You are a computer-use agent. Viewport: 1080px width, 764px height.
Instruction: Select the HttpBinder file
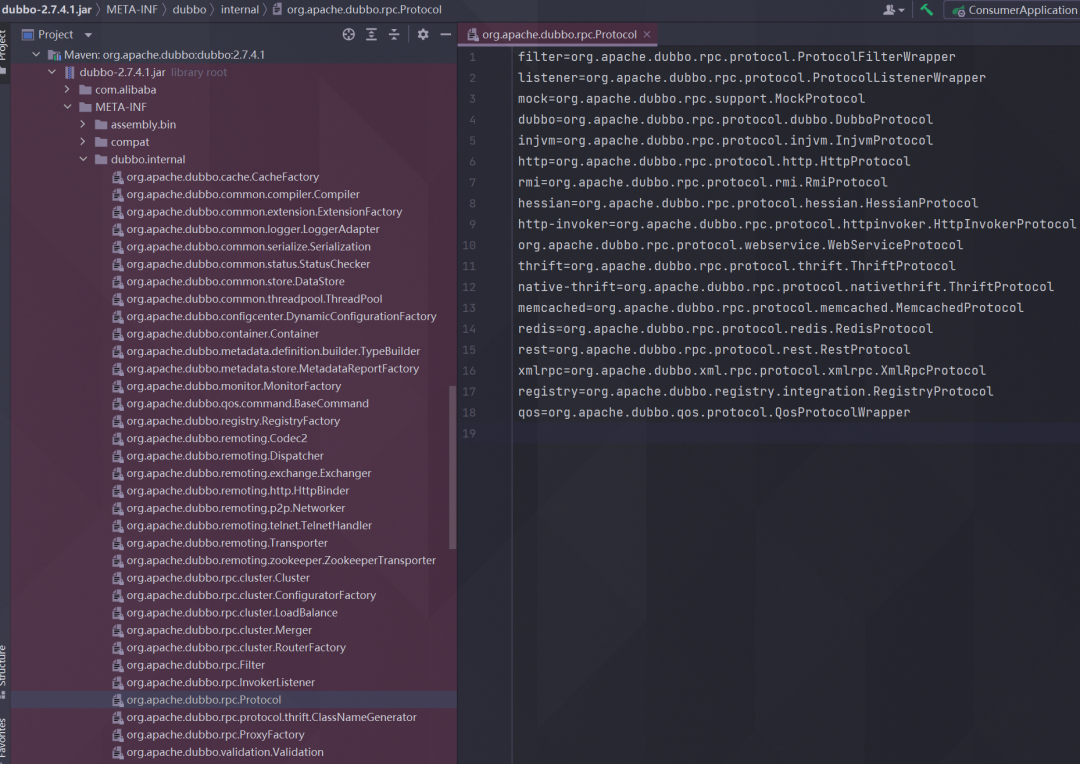[x=230, y=491]
